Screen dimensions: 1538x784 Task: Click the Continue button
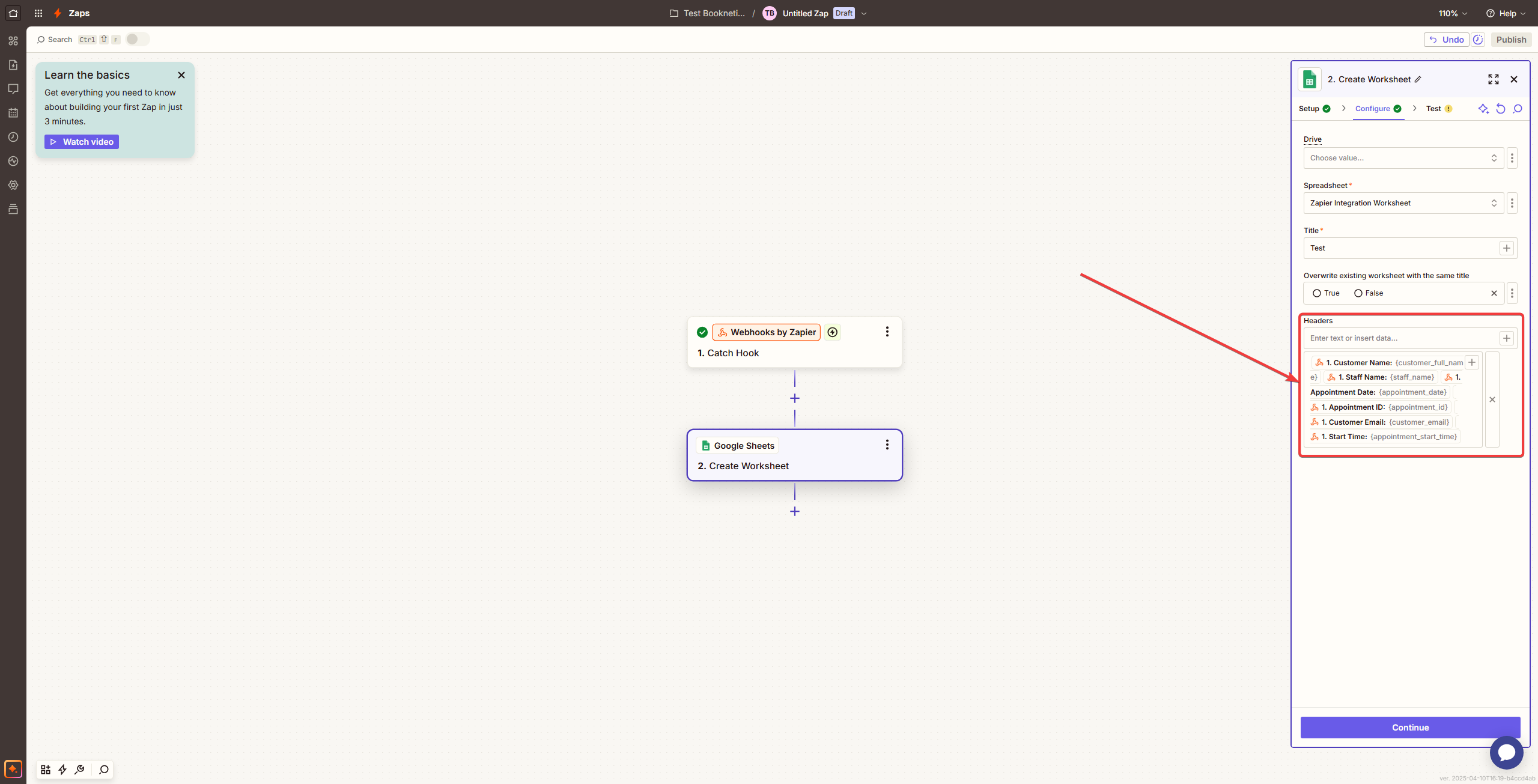click(x=1410, y=728)
